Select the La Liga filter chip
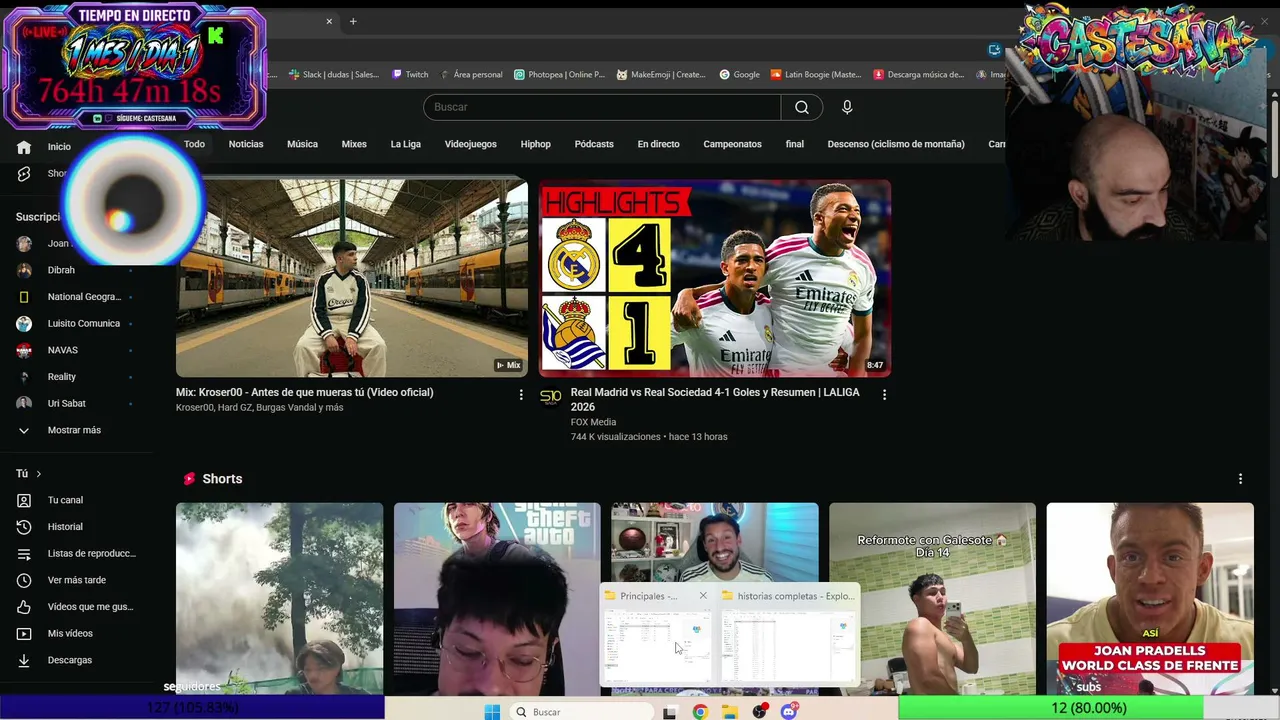This screenshot has height=720, width=1280. click(405, 144)
